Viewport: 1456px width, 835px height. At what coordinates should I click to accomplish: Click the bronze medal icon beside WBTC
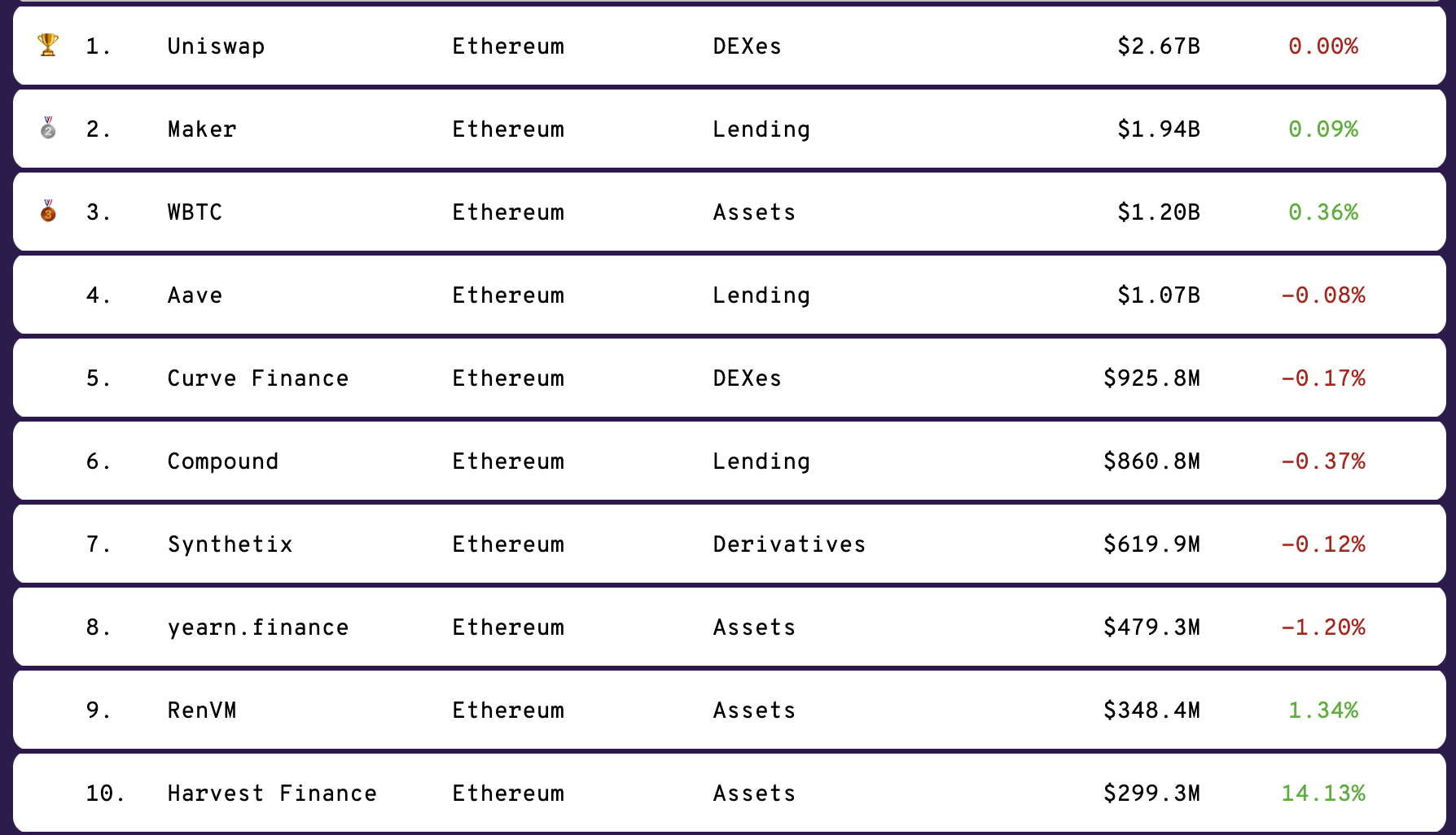(x=48, y=212)
